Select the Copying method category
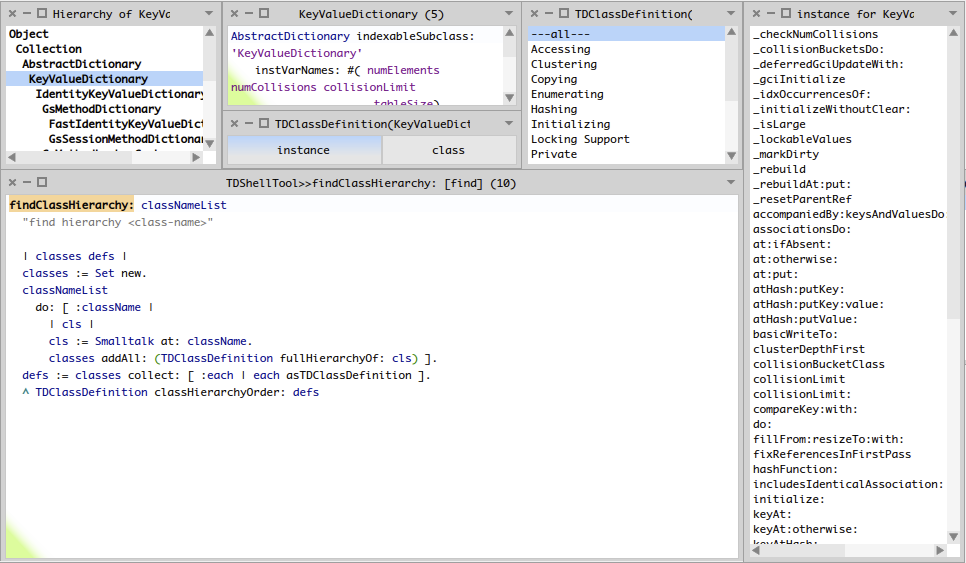Screen dimensions: 966x563 point(627,79)
